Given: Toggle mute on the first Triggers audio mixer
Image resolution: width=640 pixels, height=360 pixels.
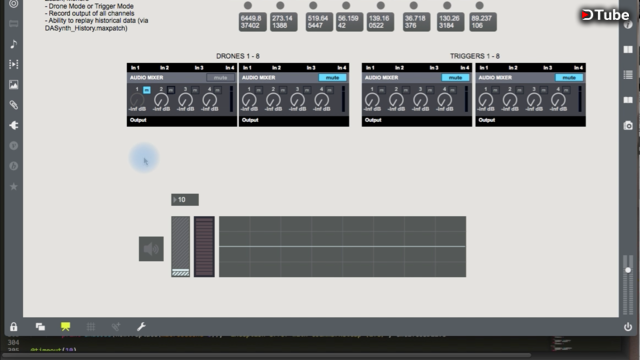Looking at the screenshot, I should tap(455, 78).
